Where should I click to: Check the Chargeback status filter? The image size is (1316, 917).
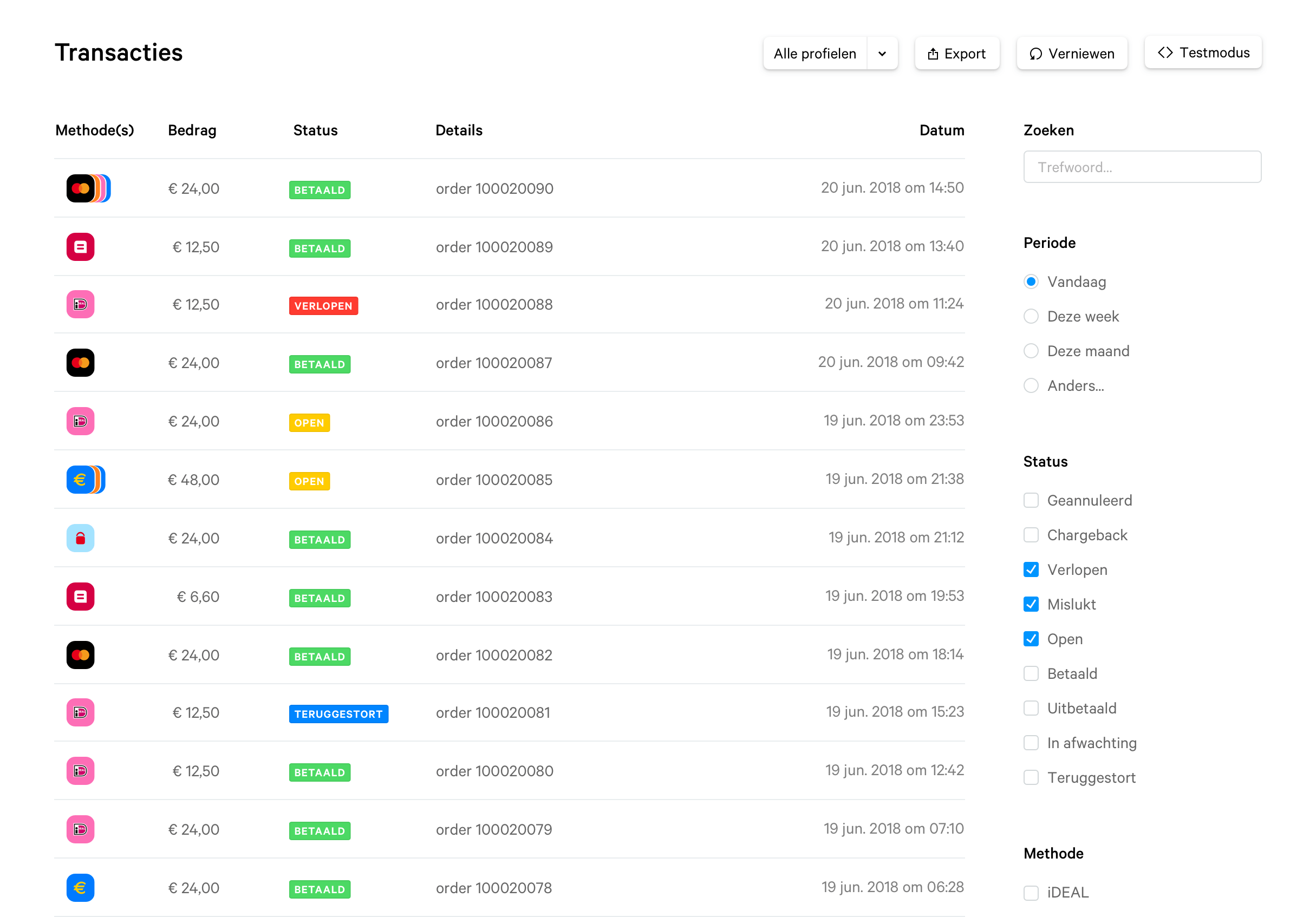(x=1031, y=534)
